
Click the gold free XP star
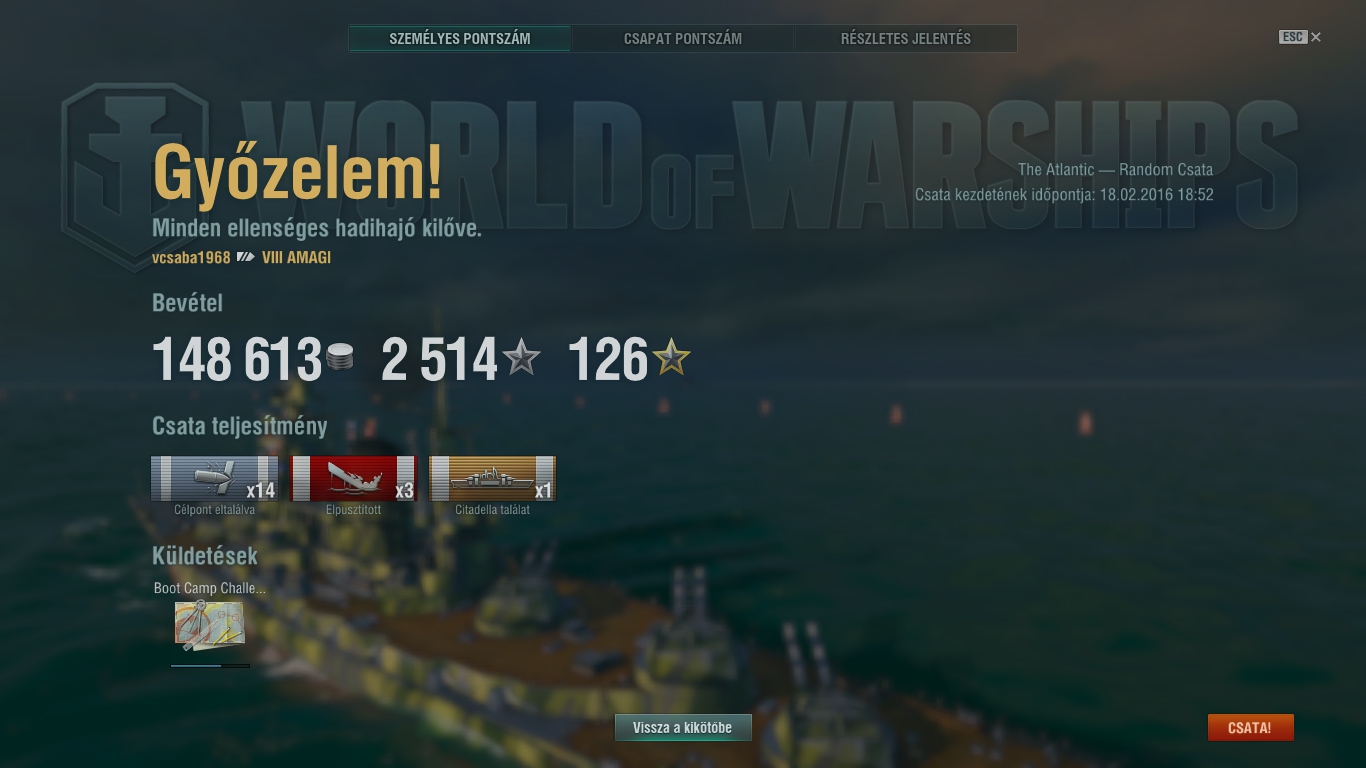[671, 357]
